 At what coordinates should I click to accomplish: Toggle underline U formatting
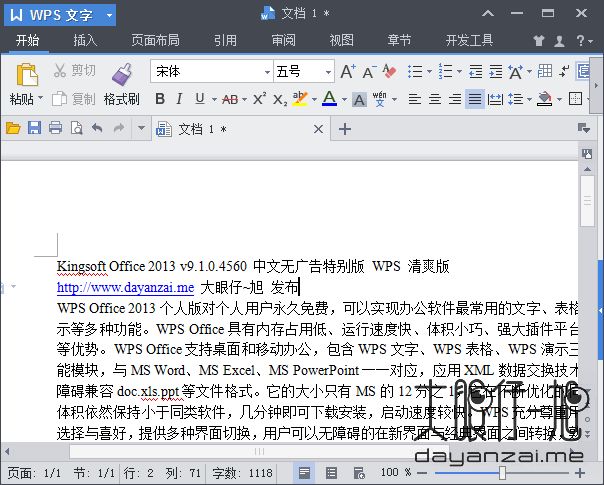coord(200,99)
